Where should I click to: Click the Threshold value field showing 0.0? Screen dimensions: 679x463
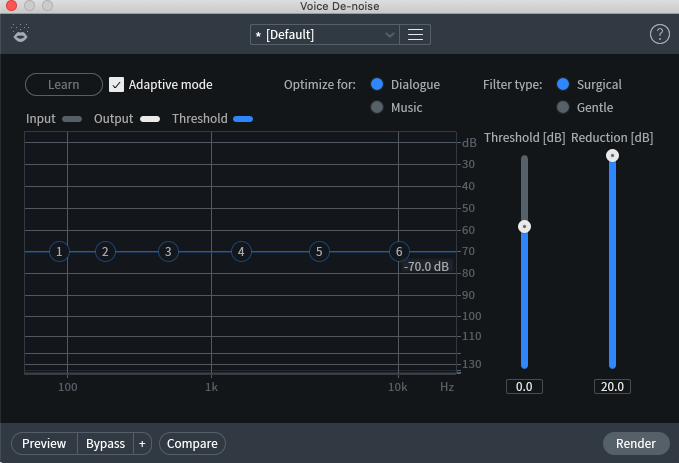[x=524, y=386]
